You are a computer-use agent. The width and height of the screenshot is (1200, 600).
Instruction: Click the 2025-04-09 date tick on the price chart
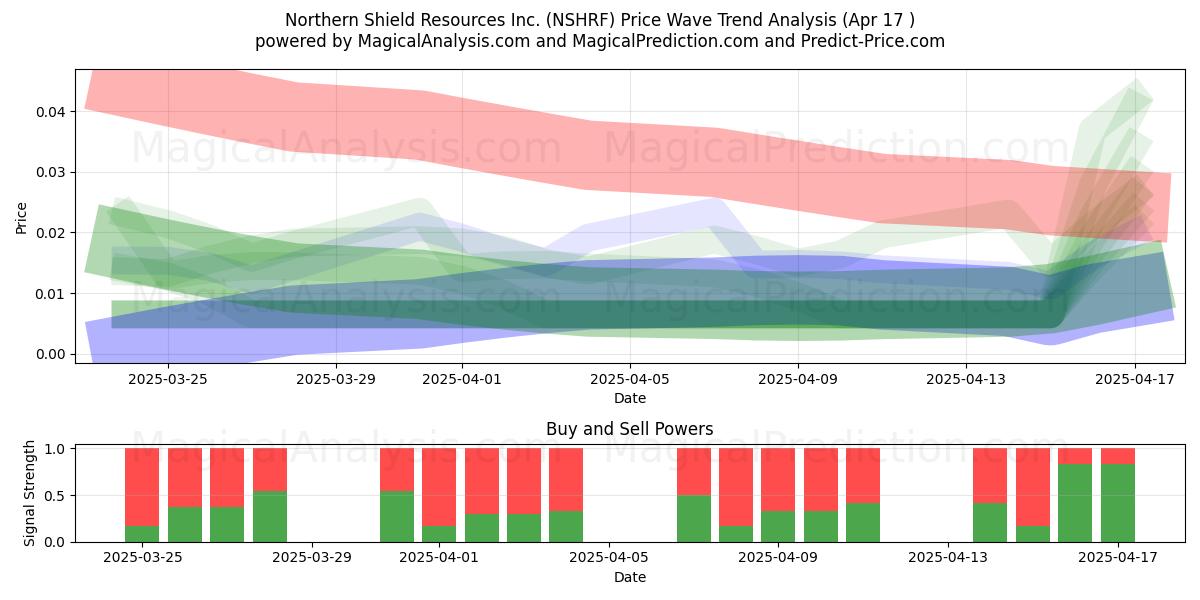pyautogui.click(x=798, y=379)
